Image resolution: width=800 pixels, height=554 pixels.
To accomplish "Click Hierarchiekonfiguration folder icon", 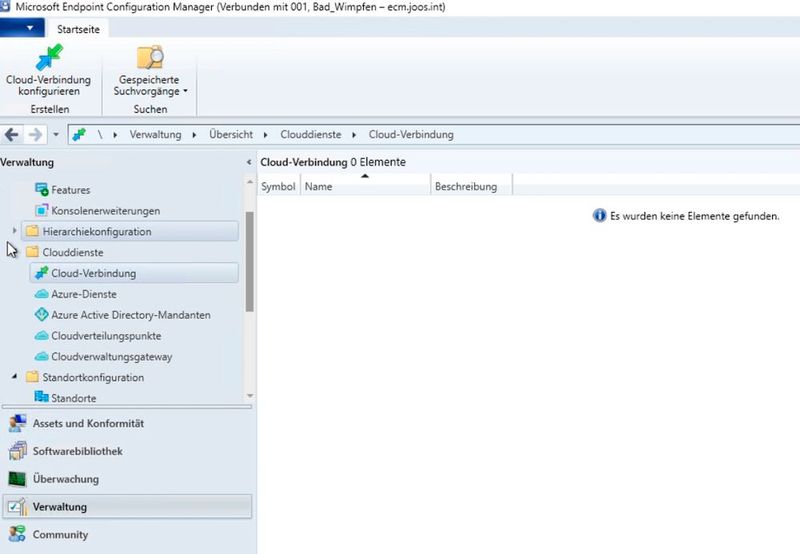I will coord(32,231).
